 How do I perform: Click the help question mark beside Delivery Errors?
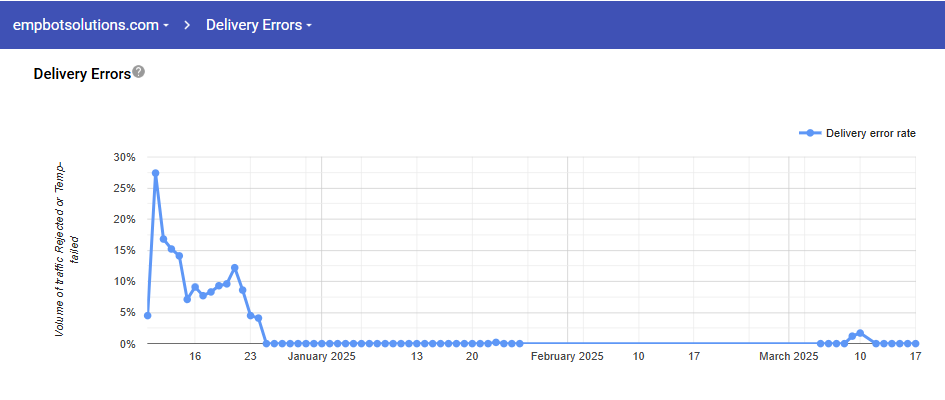pyautogui.click(x=139, y=72)
